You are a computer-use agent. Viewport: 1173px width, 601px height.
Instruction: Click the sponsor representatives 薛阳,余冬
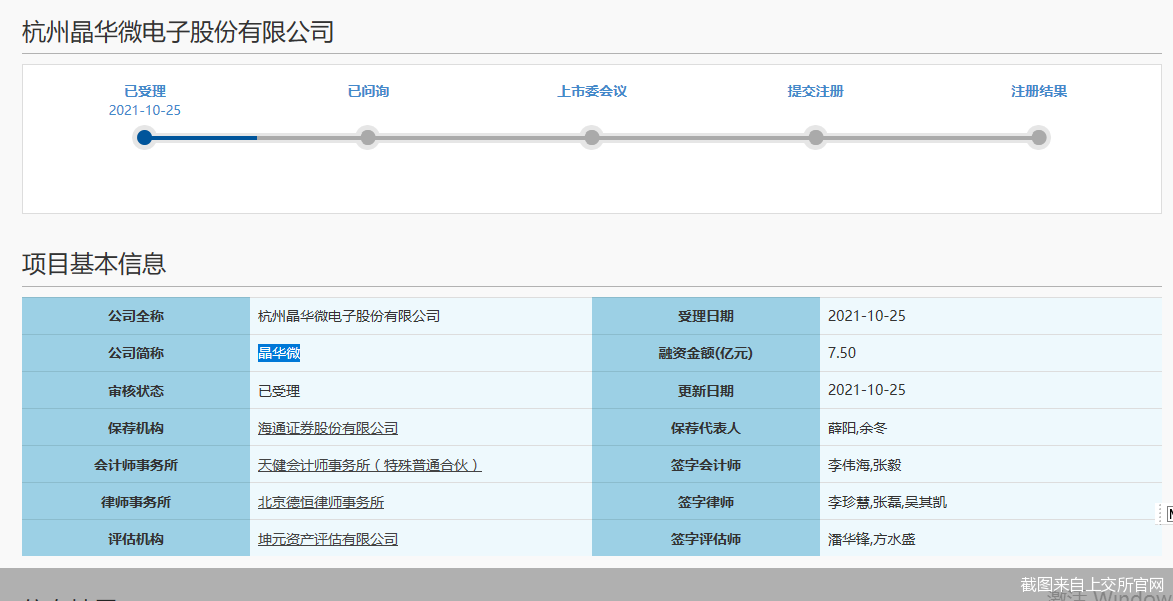point(857,428)
